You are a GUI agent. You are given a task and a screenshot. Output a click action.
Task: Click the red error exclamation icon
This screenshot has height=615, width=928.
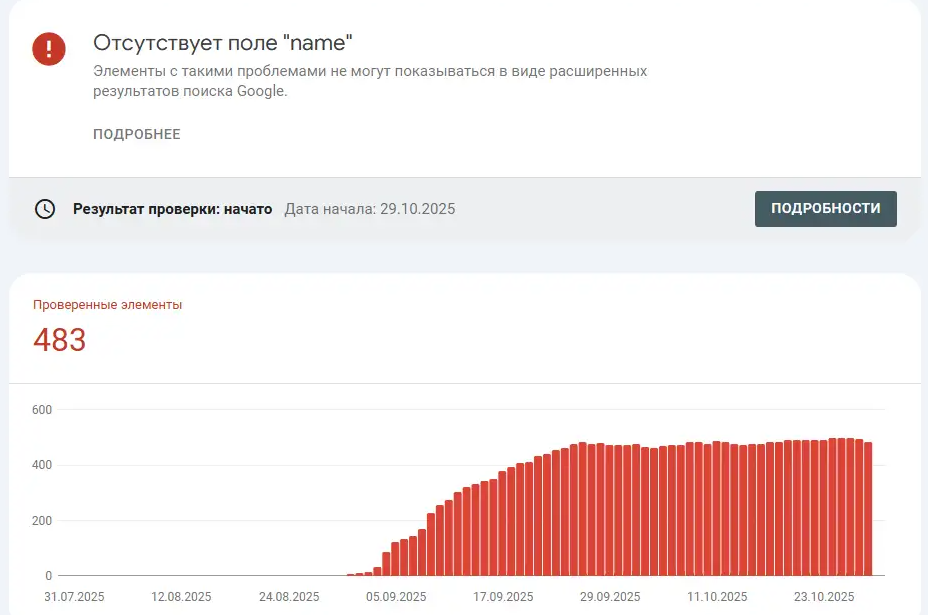(x=49, y=49)
